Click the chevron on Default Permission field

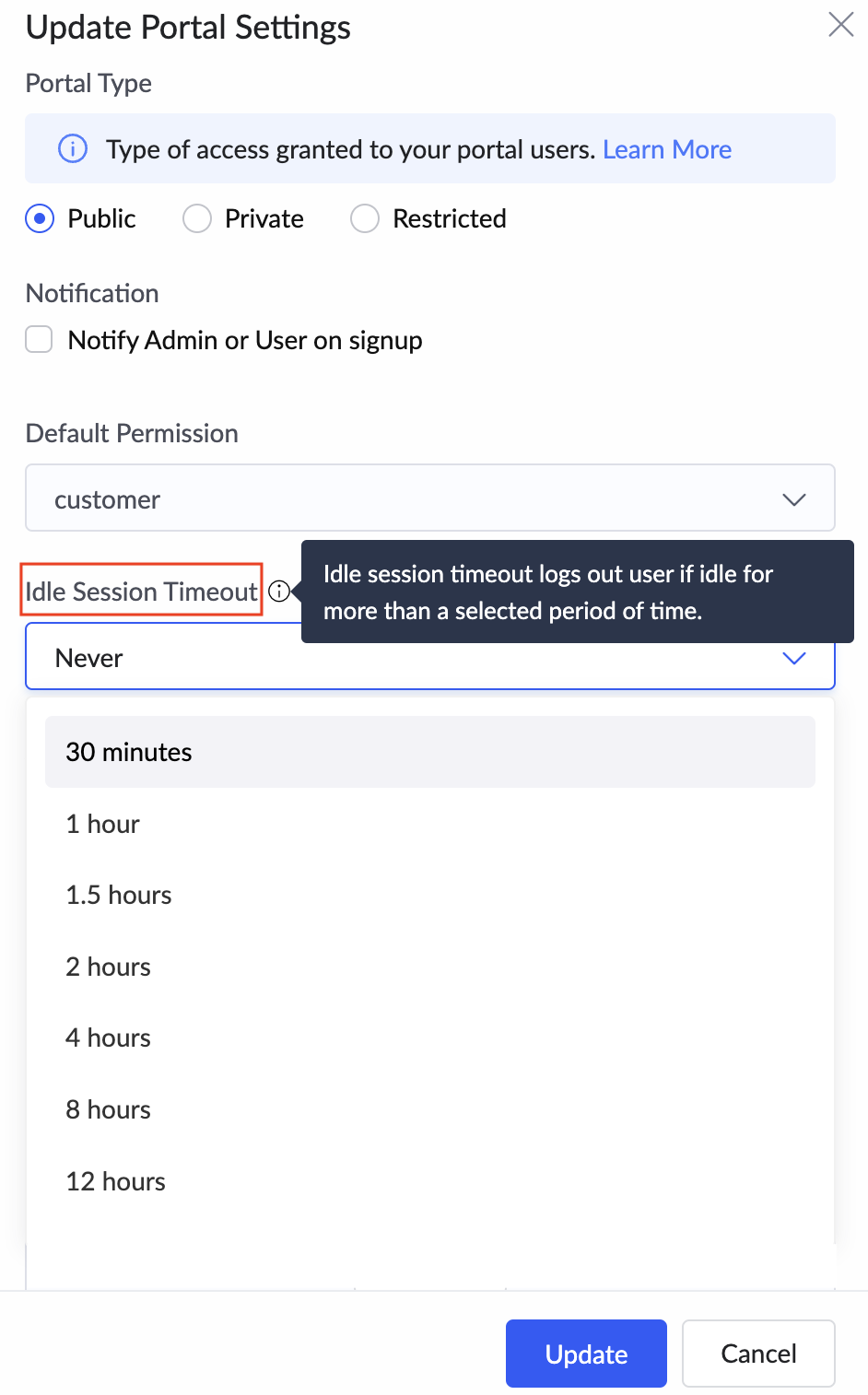[x=793, y=499]
